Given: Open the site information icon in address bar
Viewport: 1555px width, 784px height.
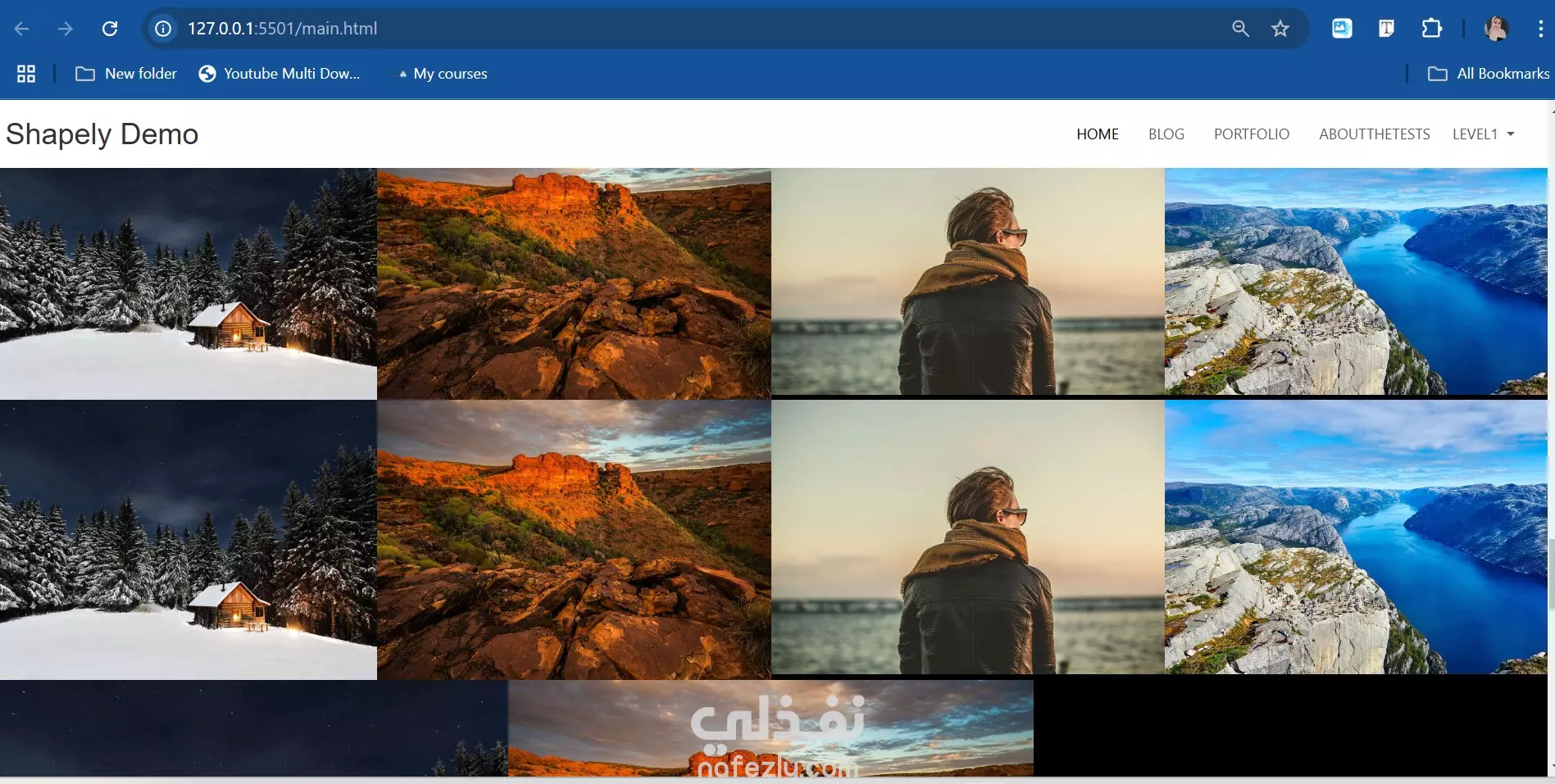Looking at the screenshot, I should 163,29.
